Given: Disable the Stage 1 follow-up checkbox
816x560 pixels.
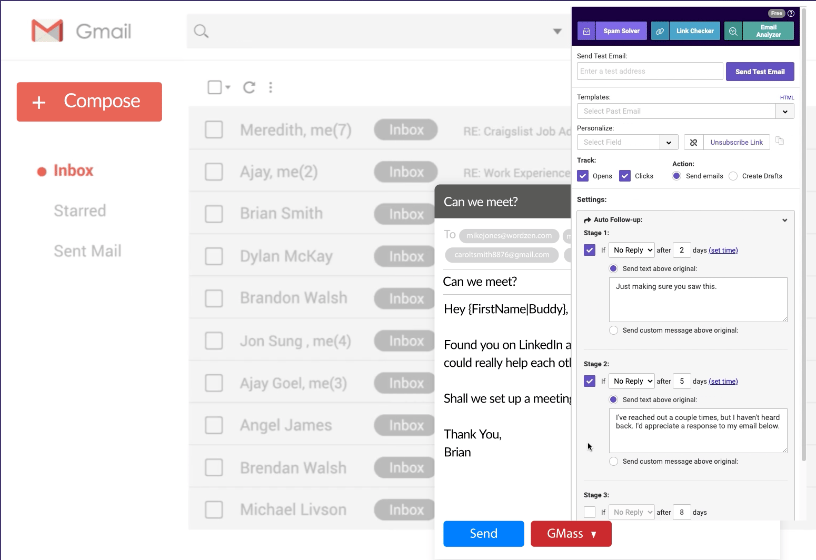Looking at the screenshot, I should click(x=590, y=250).
